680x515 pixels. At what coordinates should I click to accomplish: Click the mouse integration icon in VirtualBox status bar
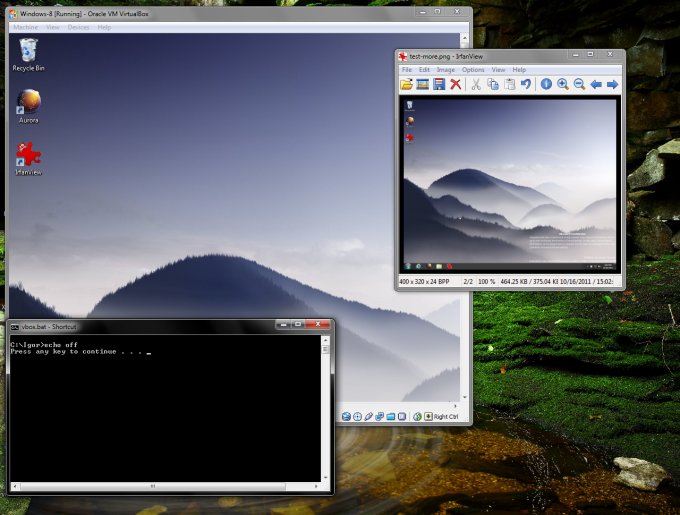417,417
